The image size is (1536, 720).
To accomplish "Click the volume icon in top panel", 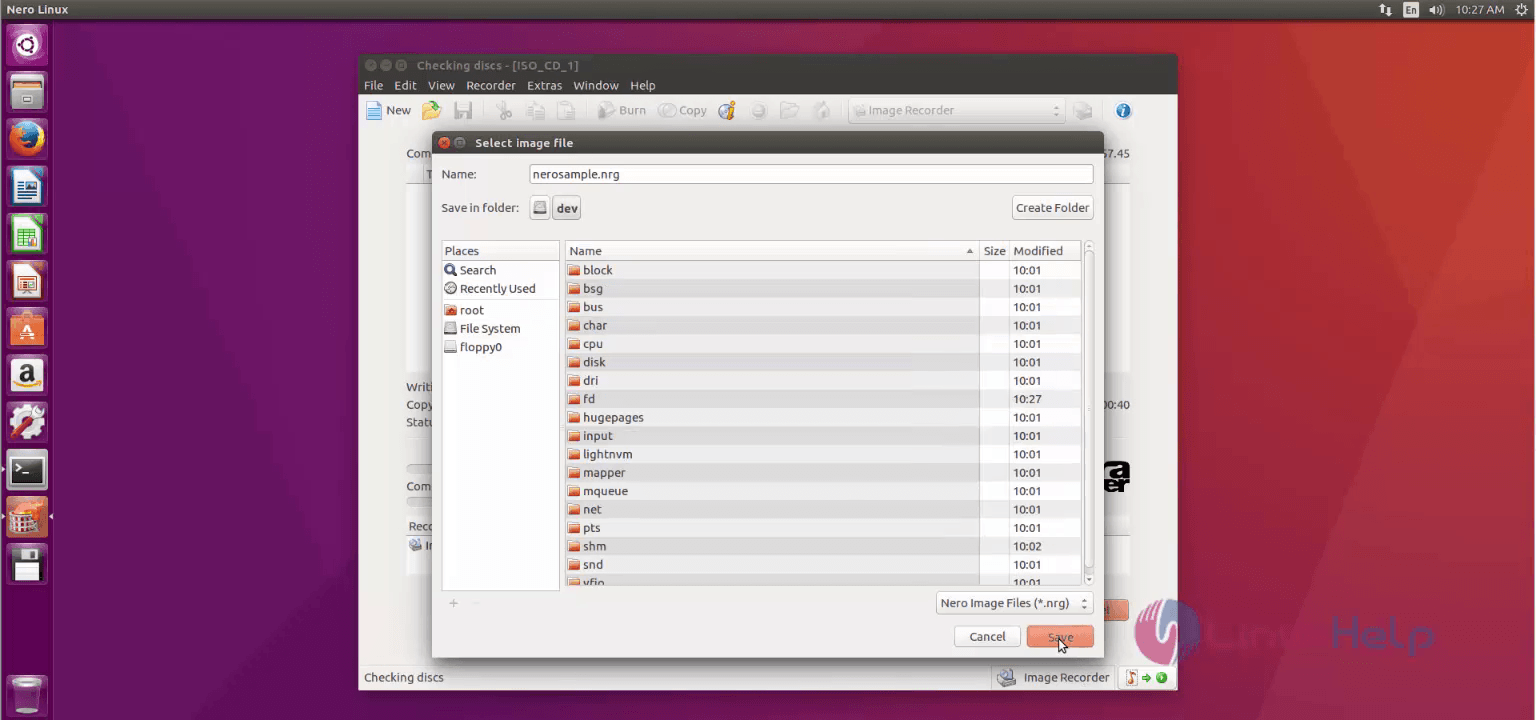I will (1437, 9).
